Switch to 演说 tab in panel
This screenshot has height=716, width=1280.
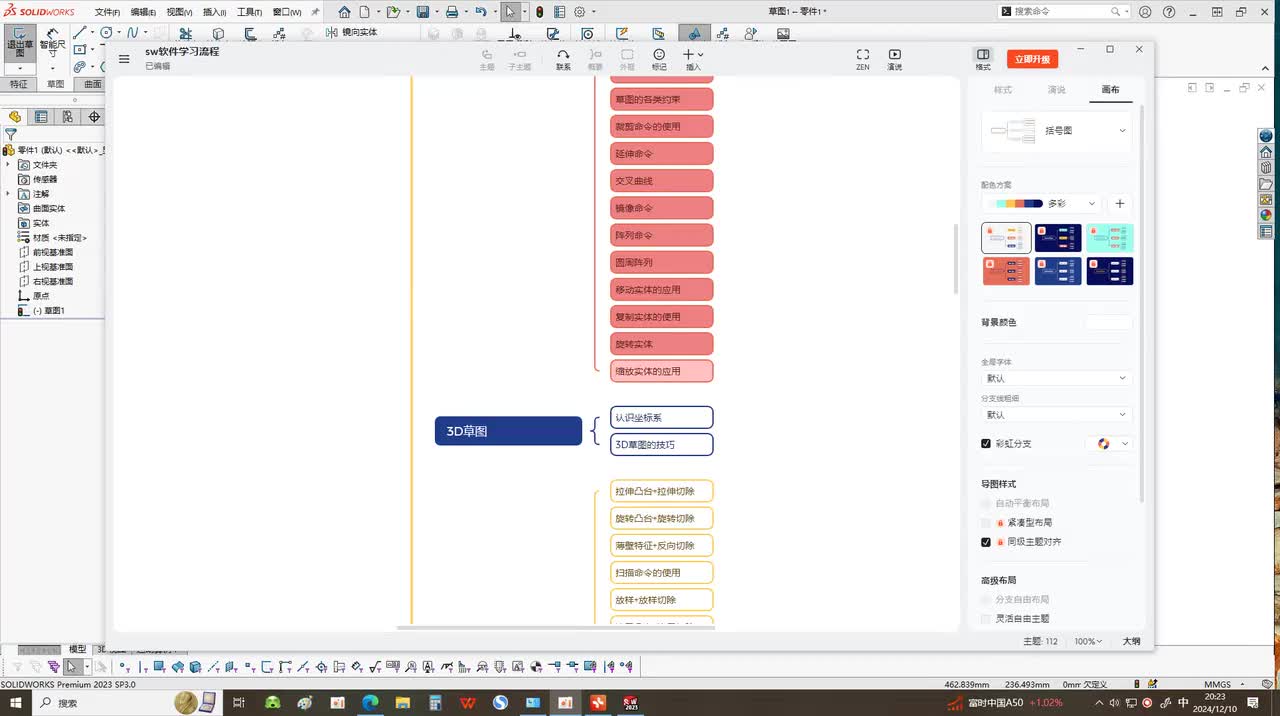point(1056,90)
